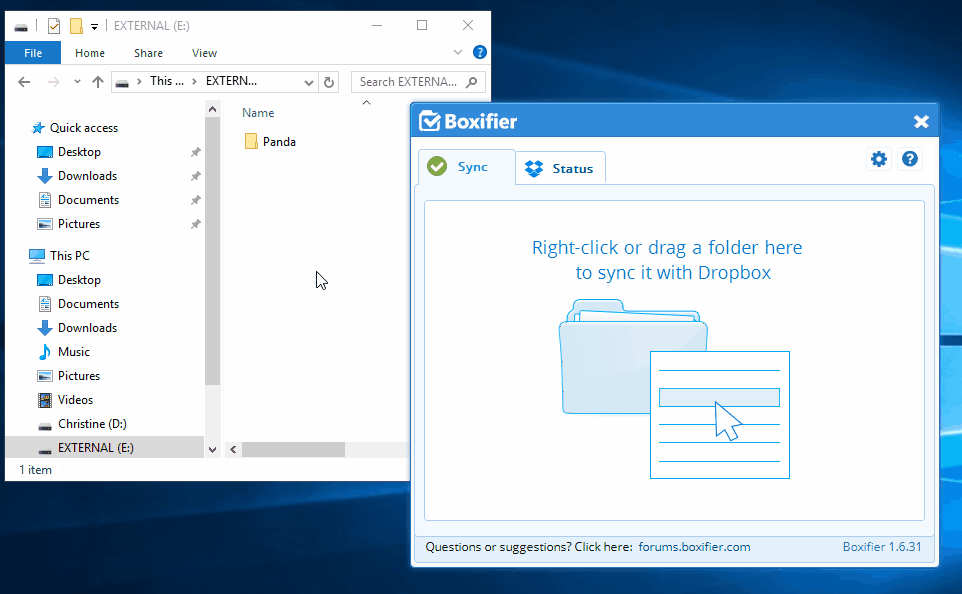Click the address bar drive icon
962x594 pixels.
(x=122, y=83)
